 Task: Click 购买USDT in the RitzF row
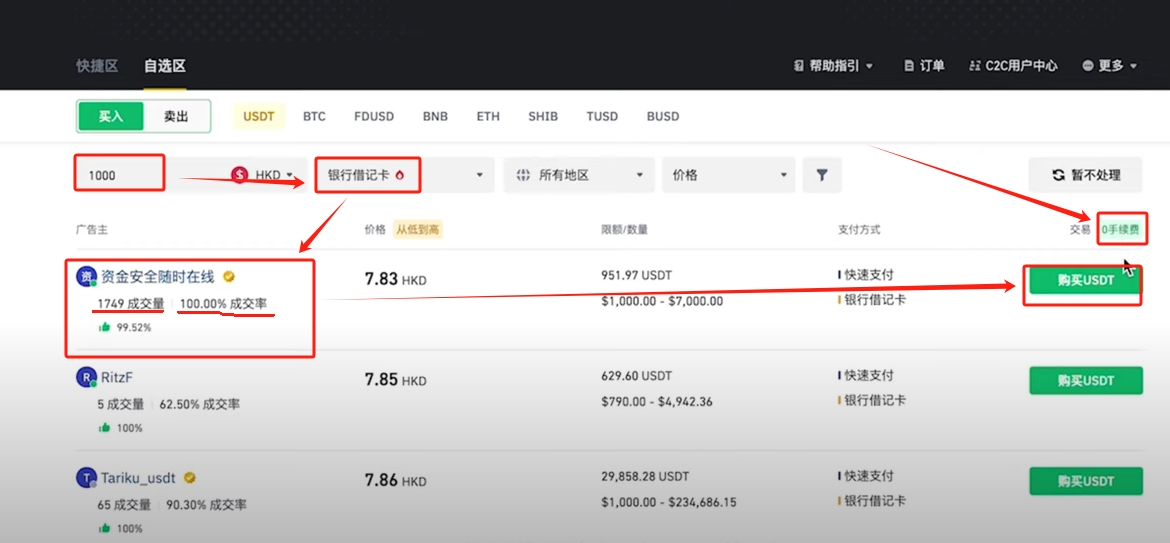tap(1086, 380)
